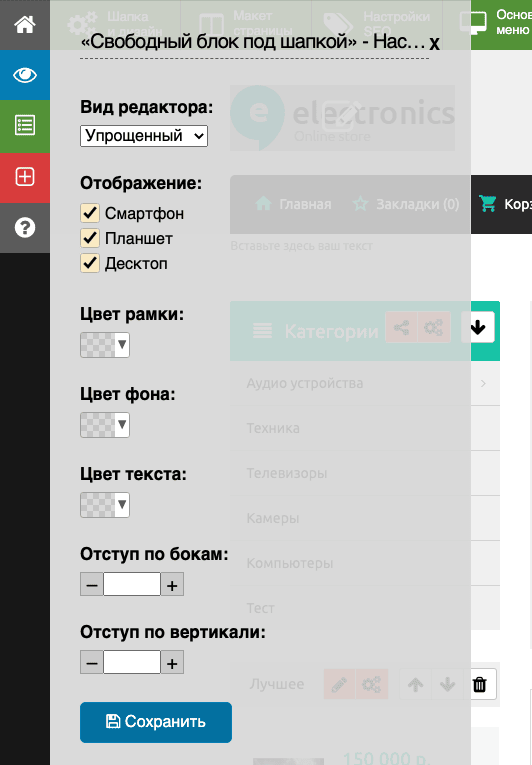The width and height of the screenshot is (532, 765).
Task: Click the Отступ по вертикали input field
Action: point(132,663)
